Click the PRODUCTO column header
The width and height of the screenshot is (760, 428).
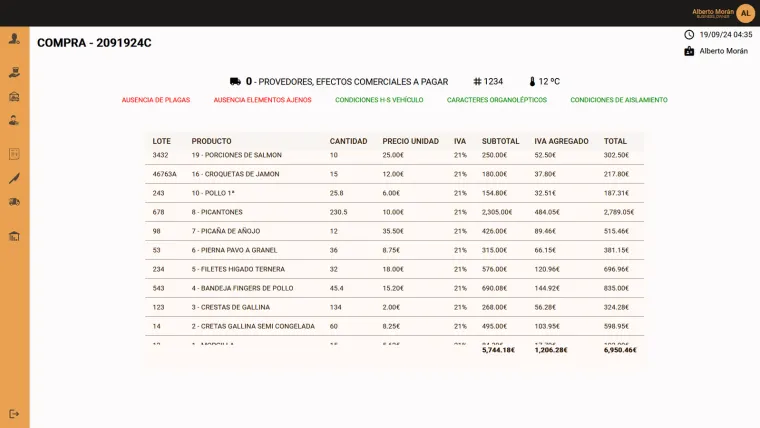(x=211, y=141)
